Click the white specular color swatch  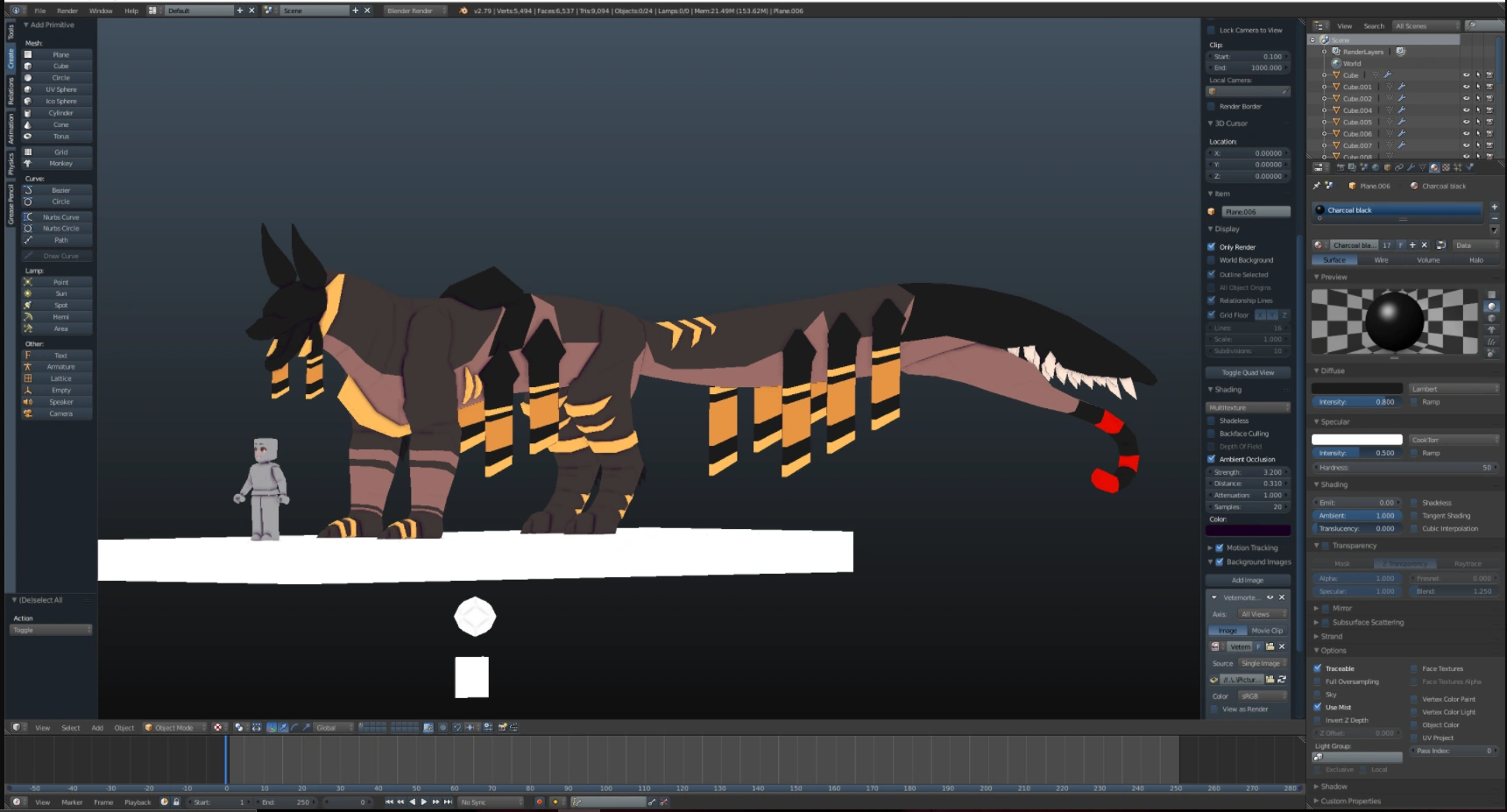(1356, 440)
